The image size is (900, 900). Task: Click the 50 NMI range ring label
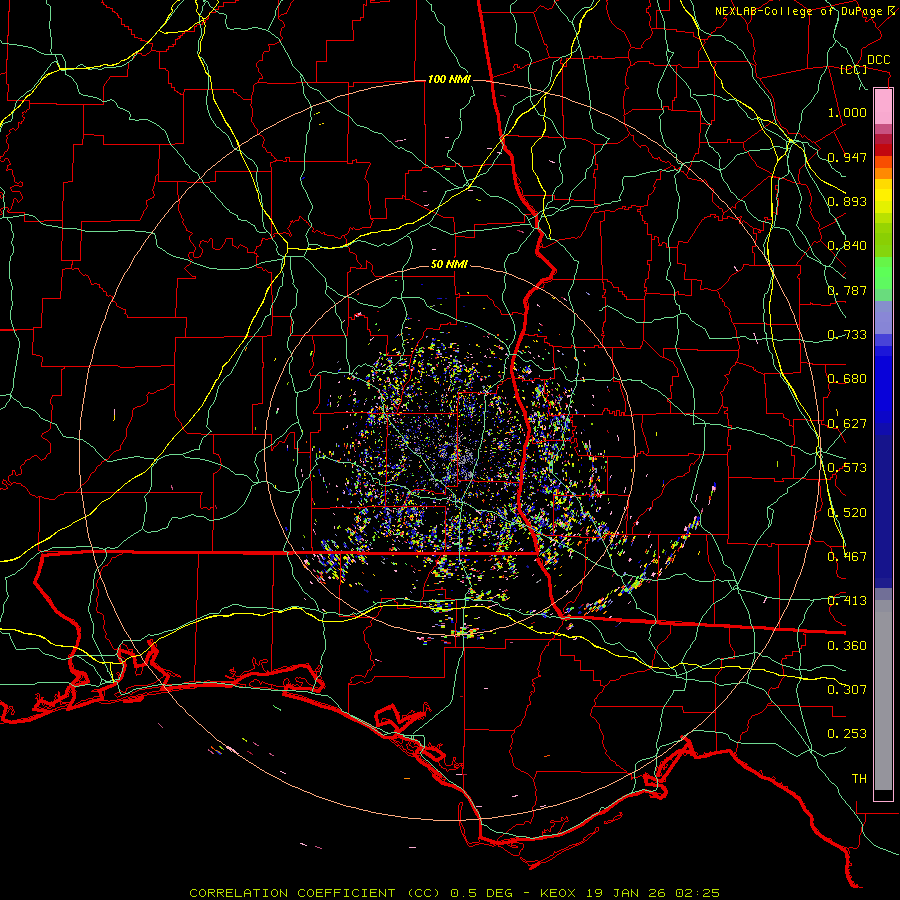click(x=449, y=264)
